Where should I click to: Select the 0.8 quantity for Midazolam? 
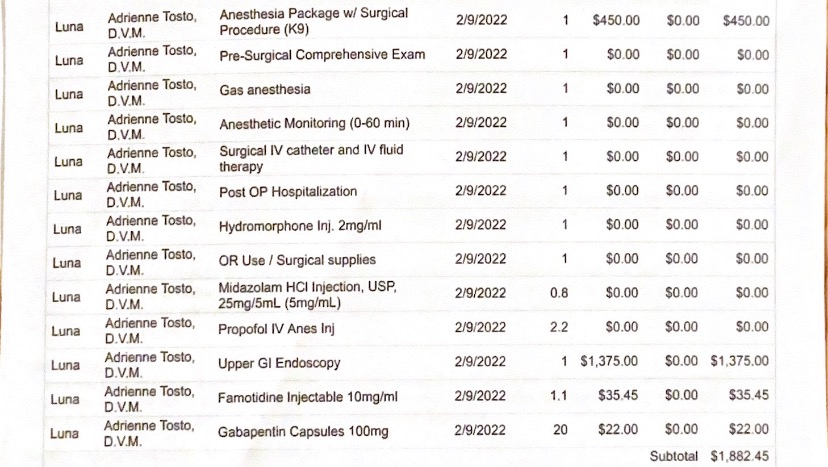[x=559, y=293]
